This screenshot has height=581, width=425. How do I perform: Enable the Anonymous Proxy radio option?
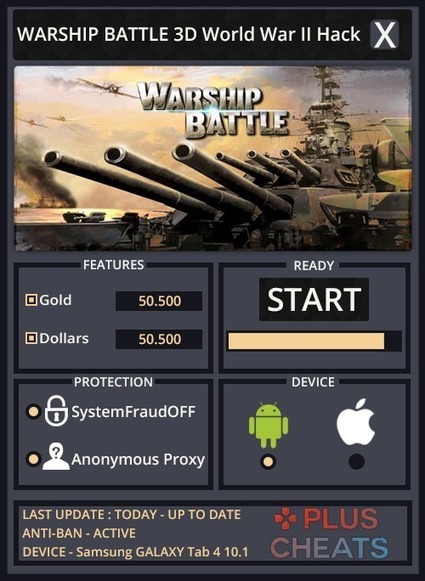pos(33,459)
